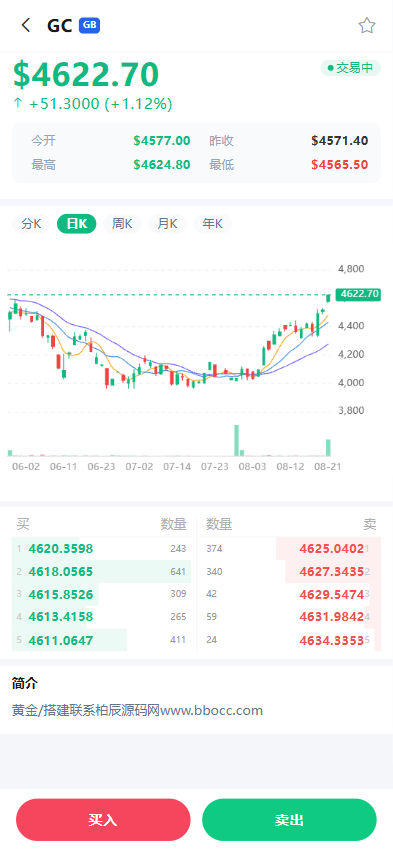393x850 pixels.
Task: Go back using the left arrow
Action: point(25,25)
